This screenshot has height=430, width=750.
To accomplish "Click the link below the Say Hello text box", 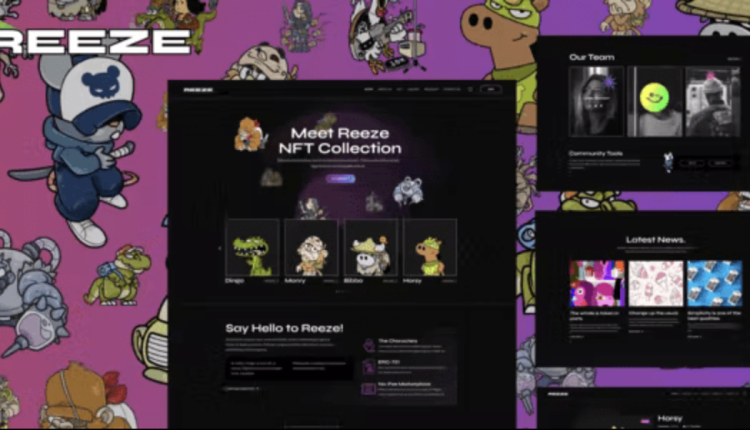I will [242, 389].
